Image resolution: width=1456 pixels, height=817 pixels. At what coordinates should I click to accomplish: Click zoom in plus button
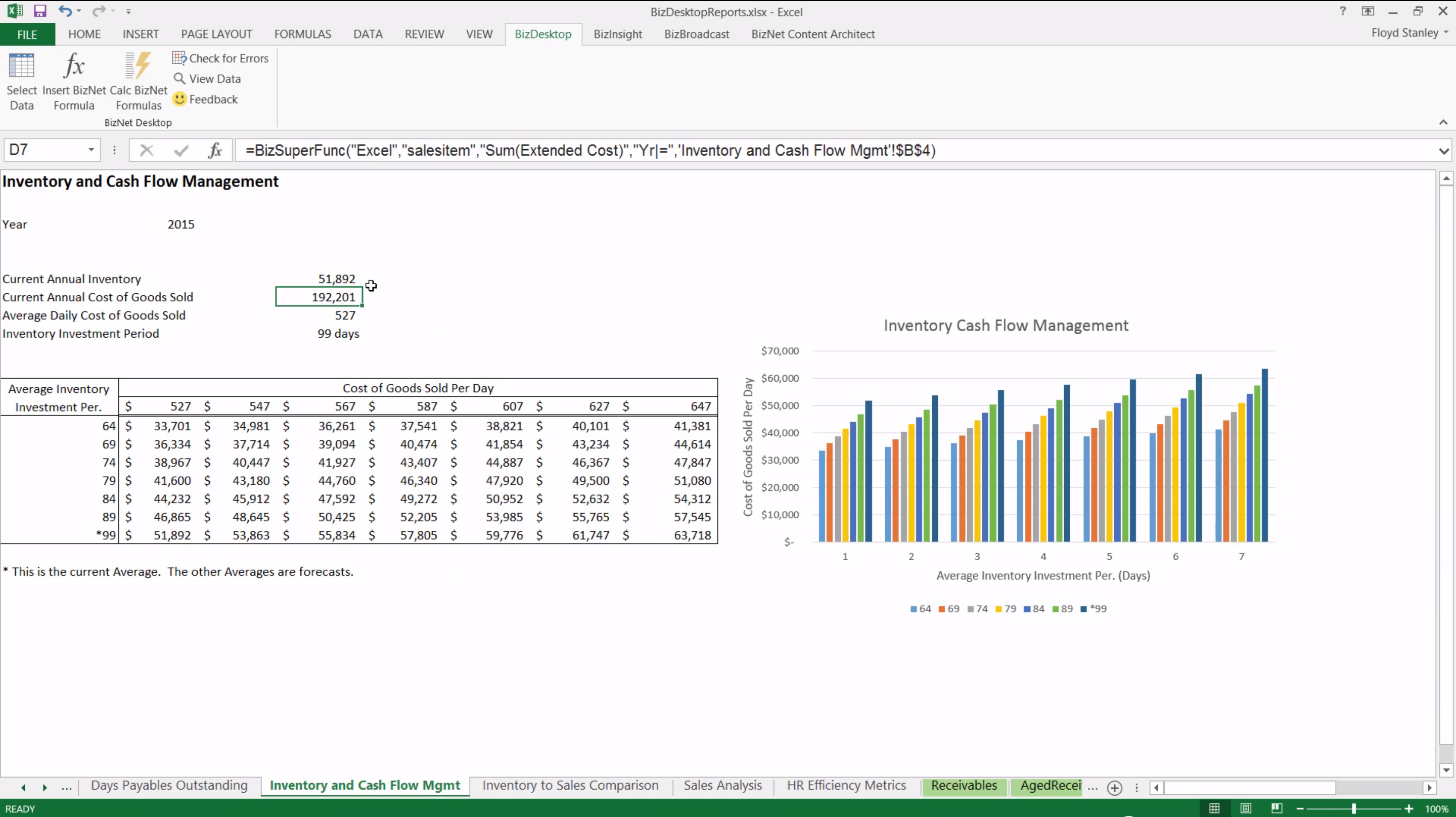point(1408,809)
